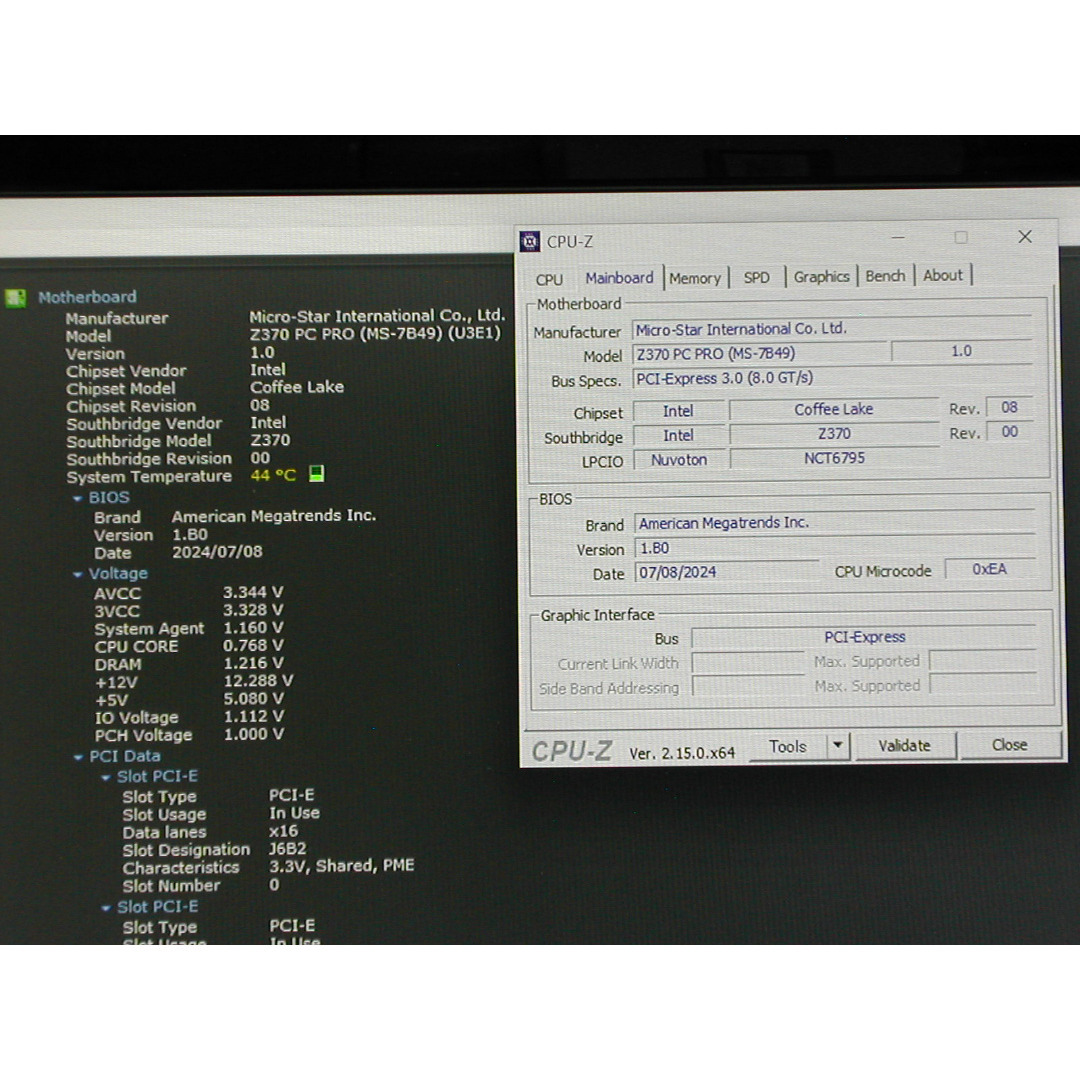Click the Chipset field showing Coffee Lake in CPU-Z
Viewport: 1080px width, 1080px height.
point(833,409)
